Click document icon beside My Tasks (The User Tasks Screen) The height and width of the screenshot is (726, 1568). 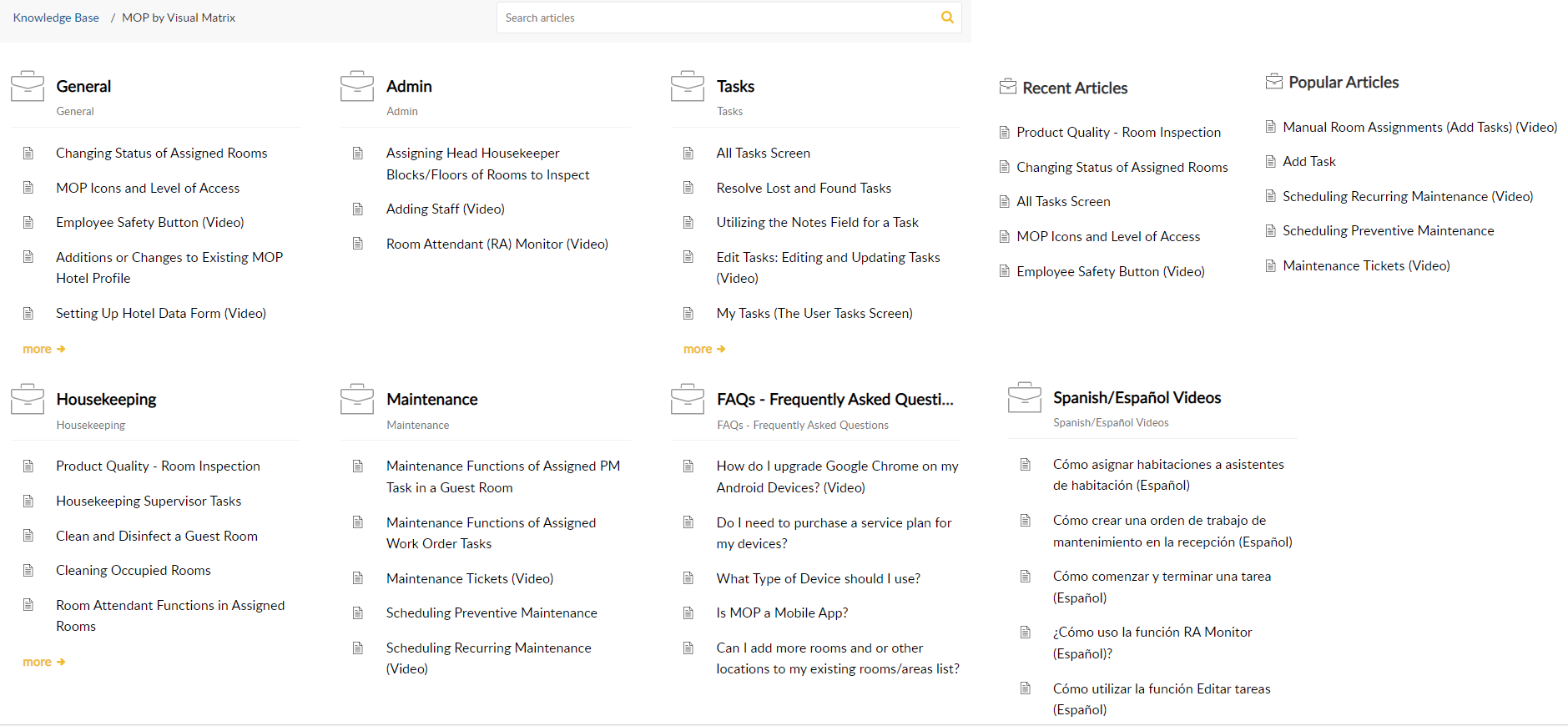(688, 313)
